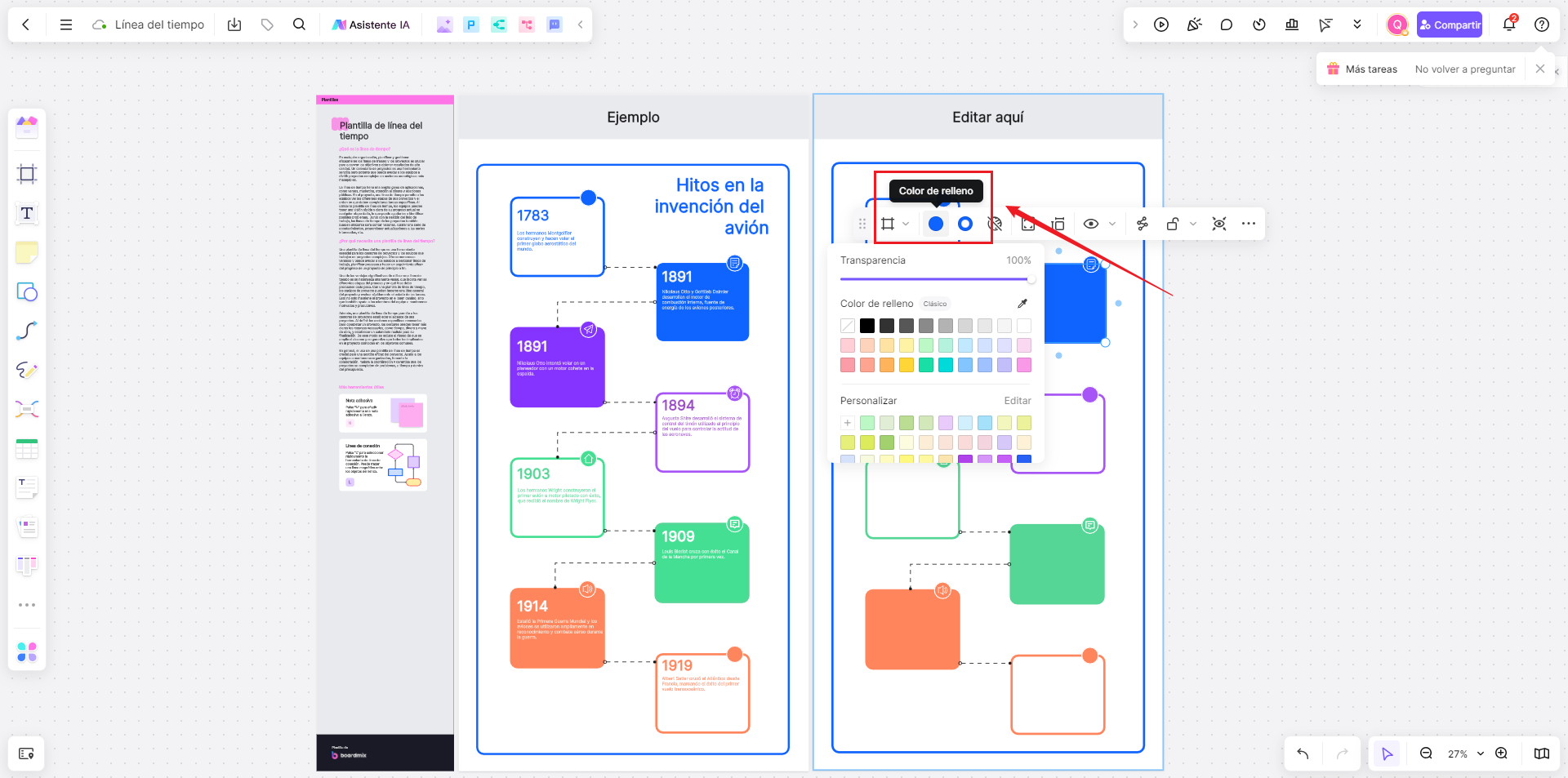Show more sidebar tools ellipsis
1568x778 pixels.
[x=27, y=605]
